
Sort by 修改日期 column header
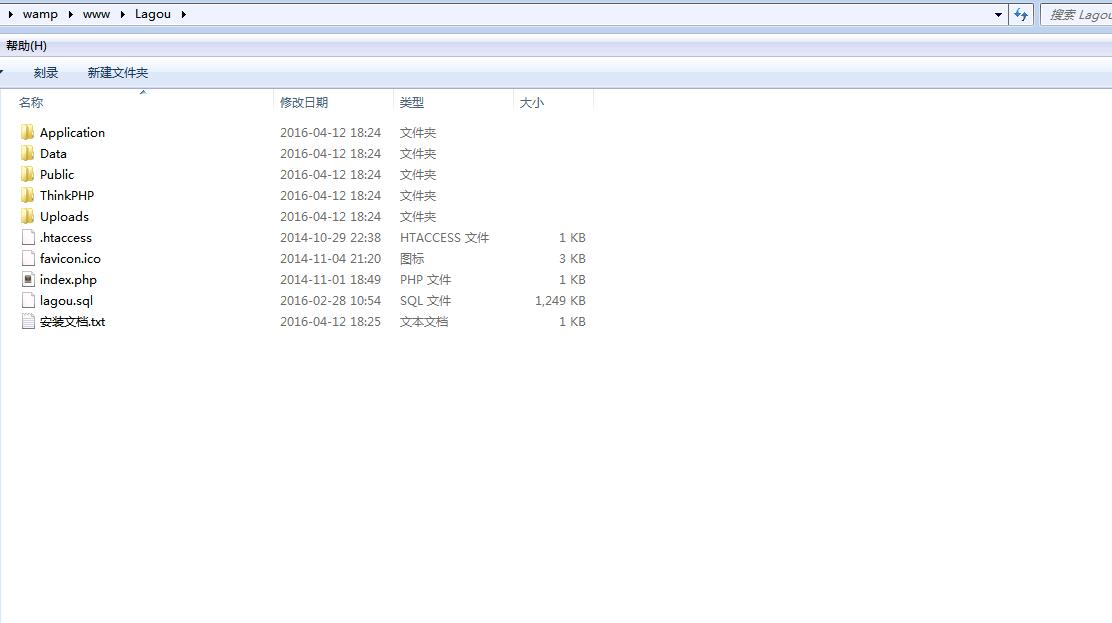click(x=304, y=103)
